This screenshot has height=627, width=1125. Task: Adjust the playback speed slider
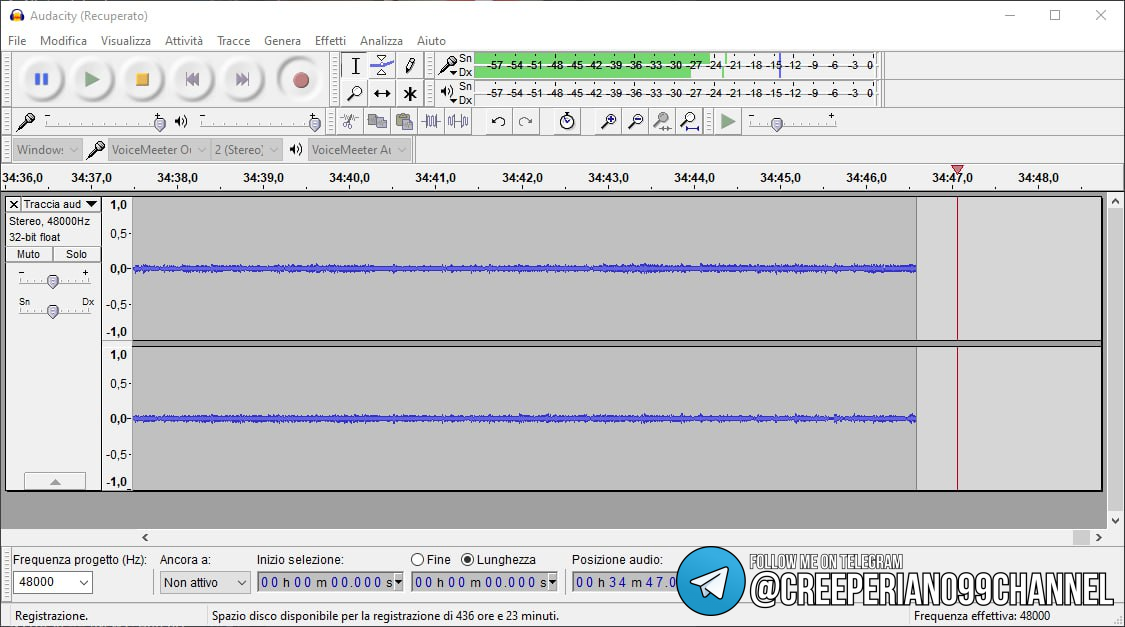click(x=776, y=124)
